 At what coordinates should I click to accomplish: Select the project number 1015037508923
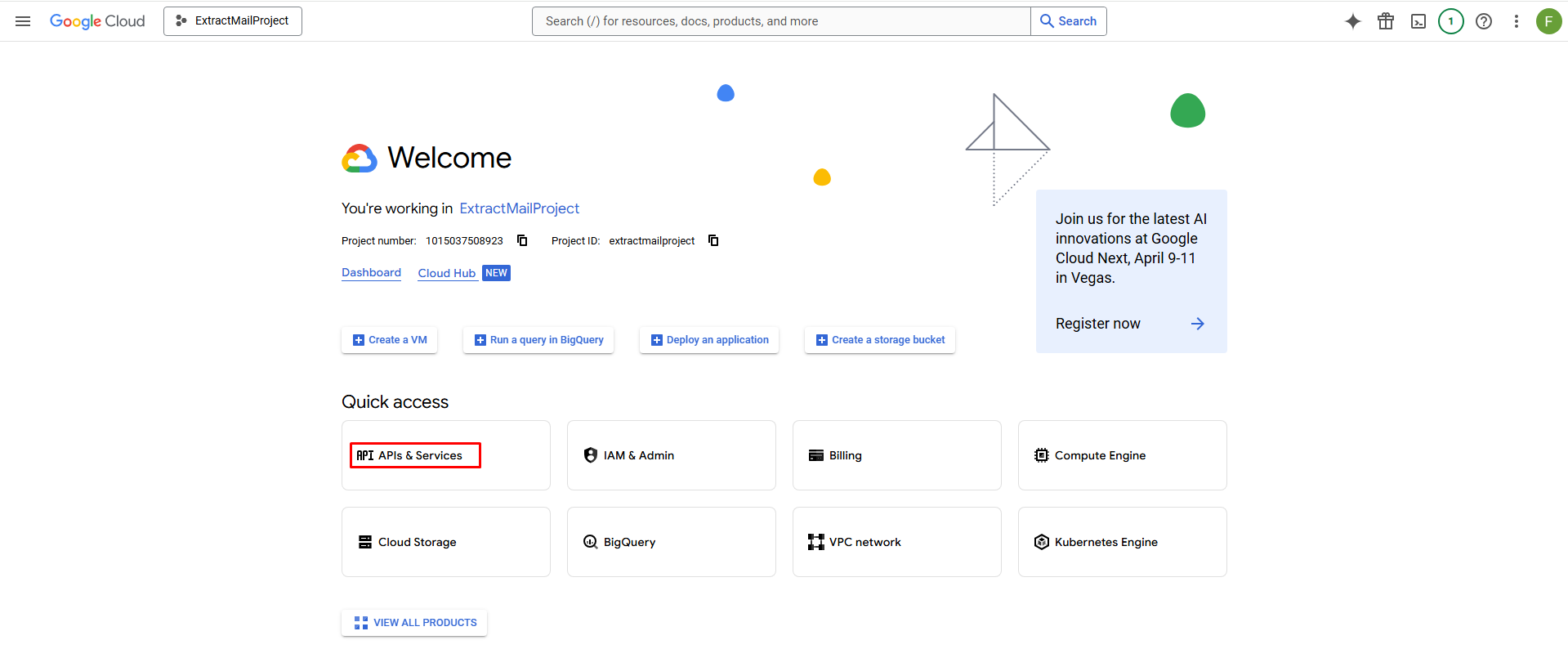click(x=464, y=241)
